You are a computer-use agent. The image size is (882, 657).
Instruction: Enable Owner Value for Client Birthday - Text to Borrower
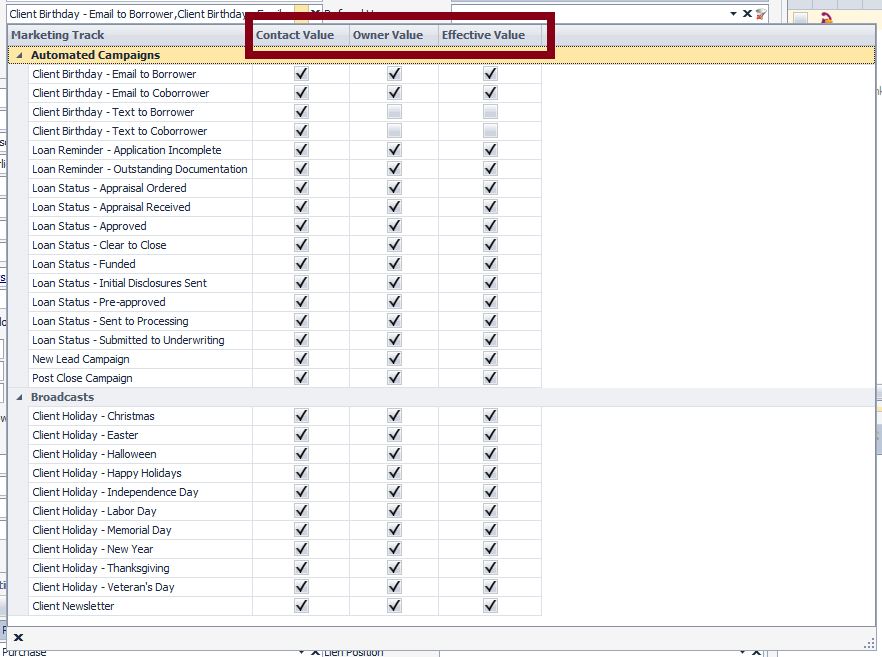tap(392, 111)
